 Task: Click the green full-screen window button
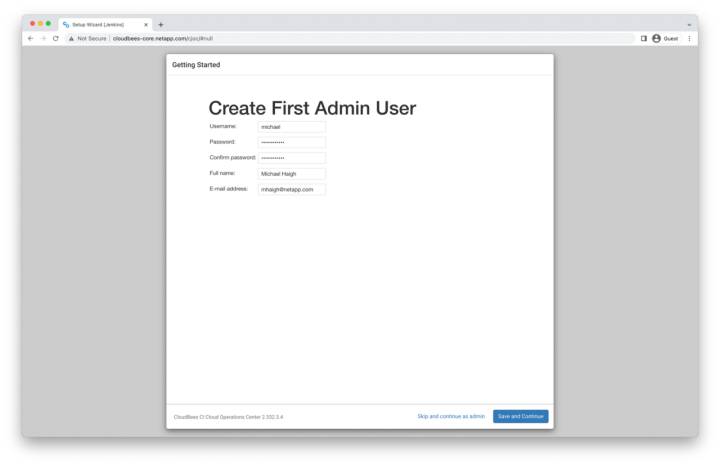[x=48, y=23]
